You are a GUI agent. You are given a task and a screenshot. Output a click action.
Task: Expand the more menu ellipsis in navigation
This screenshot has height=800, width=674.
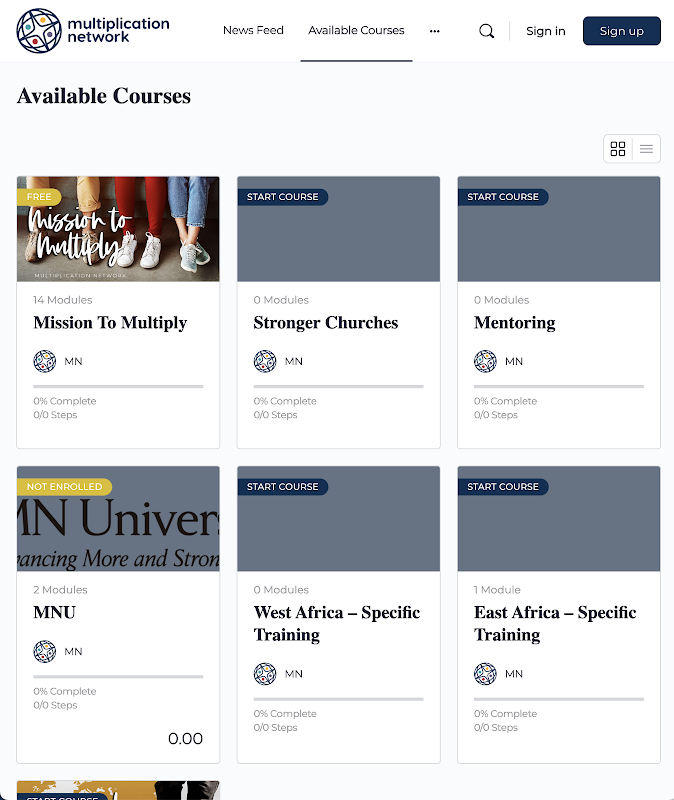pos(434,31)
